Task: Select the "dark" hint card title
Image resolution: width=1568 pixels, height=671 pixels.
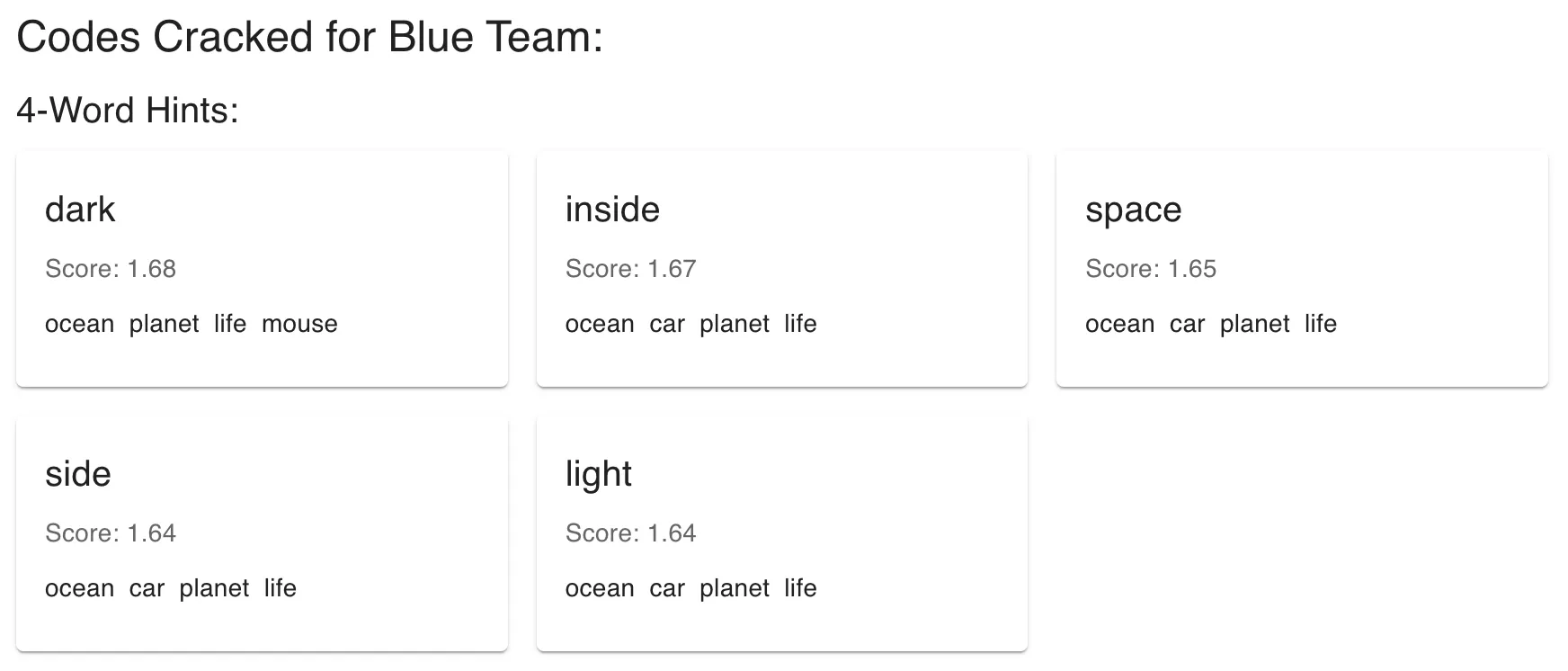Action: (80, 210)
